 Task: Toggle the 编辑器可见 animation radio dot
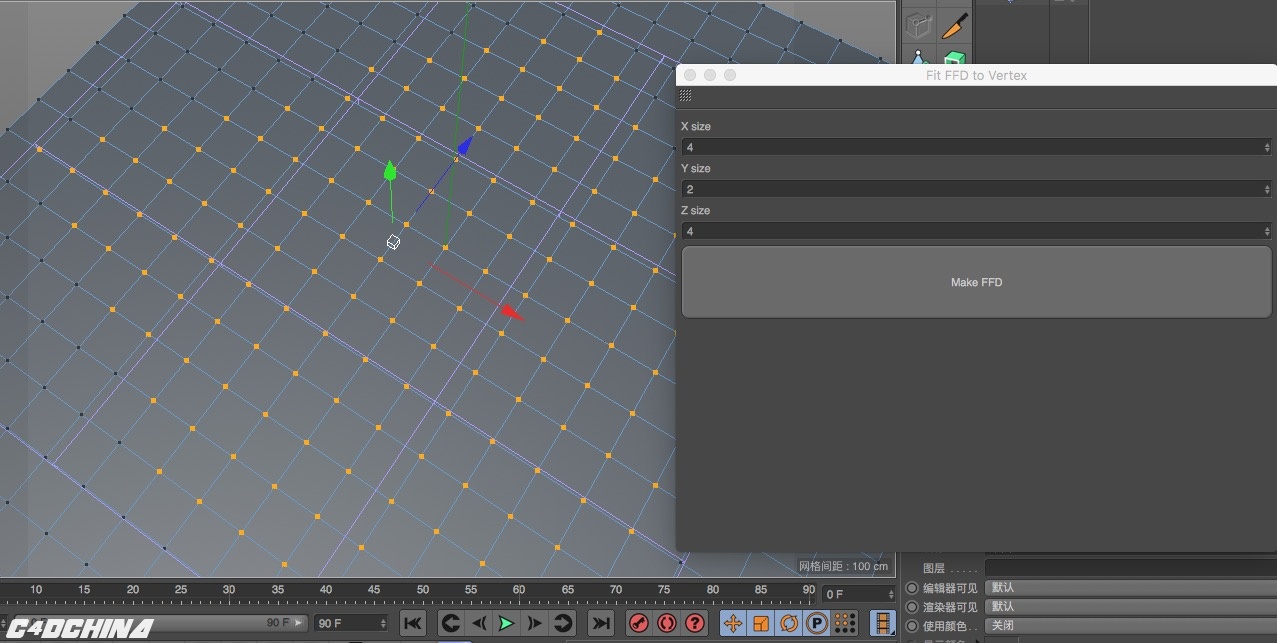click(x=911, y=588)
